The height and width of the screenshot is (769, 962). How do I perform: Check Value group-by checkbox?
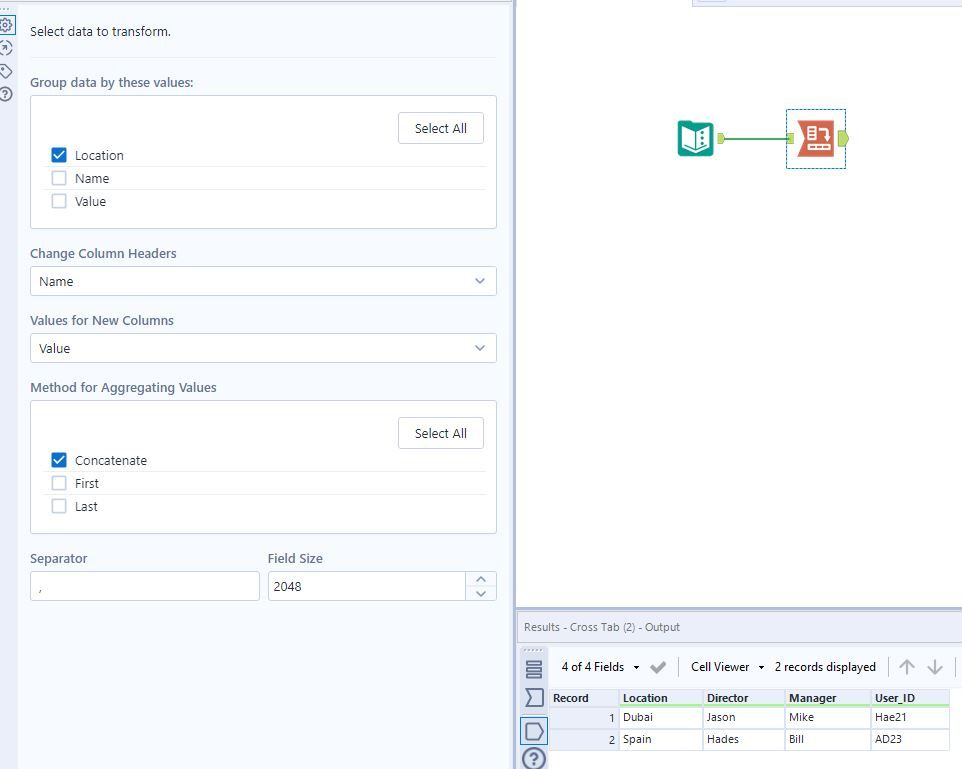pyautogui.click(x=59, y=201)
